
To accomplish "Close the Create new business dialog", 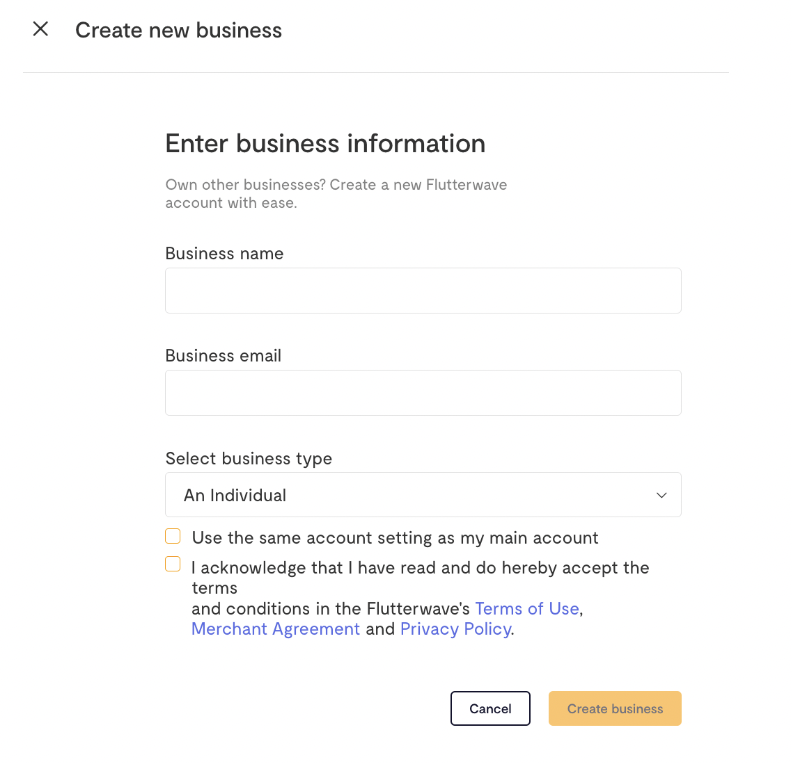I will pyautogui.click(x=40, y=29).
